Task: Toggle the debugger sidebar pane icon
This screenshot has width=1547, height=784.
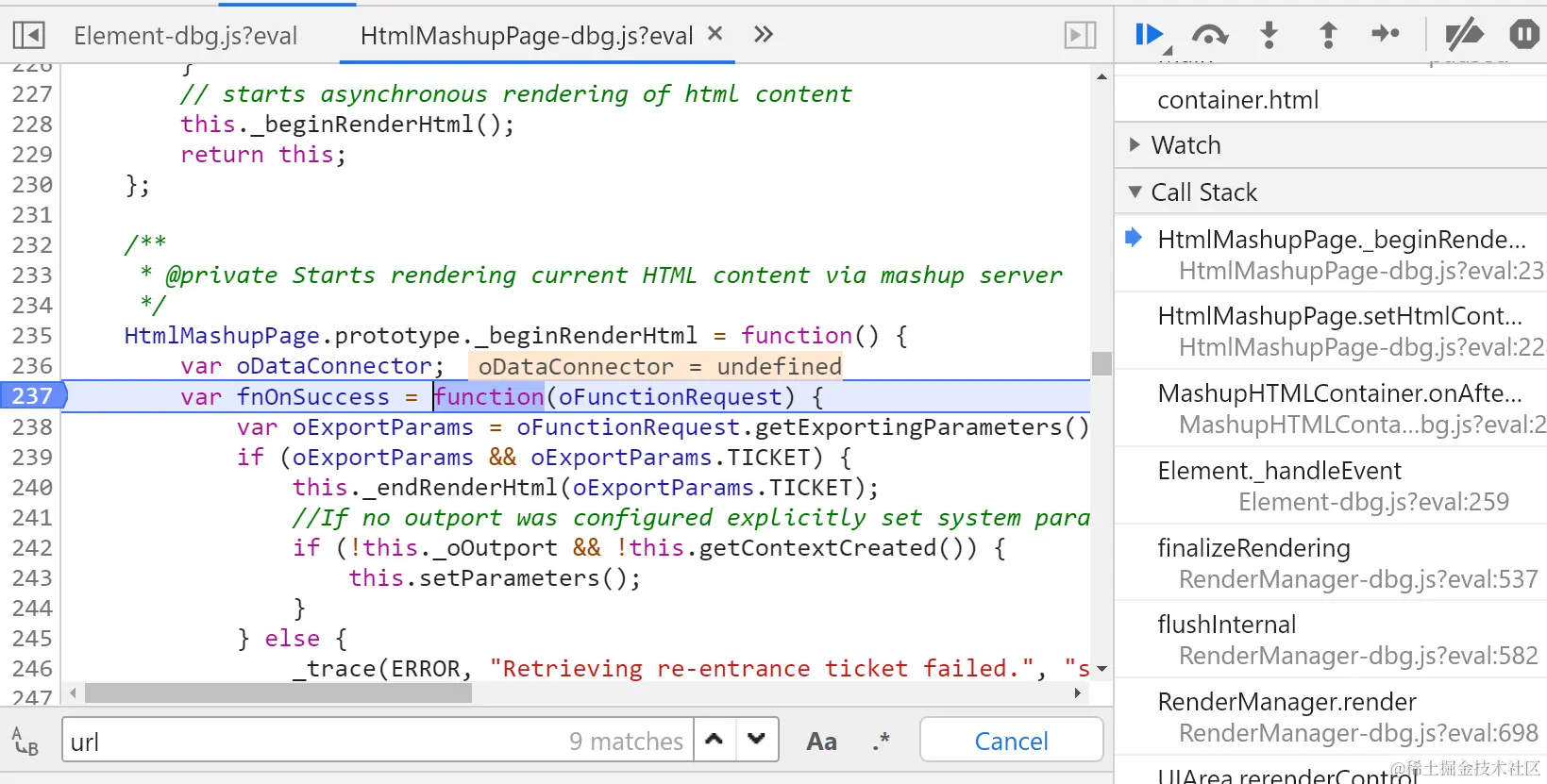Action: tap(1080, 36)
